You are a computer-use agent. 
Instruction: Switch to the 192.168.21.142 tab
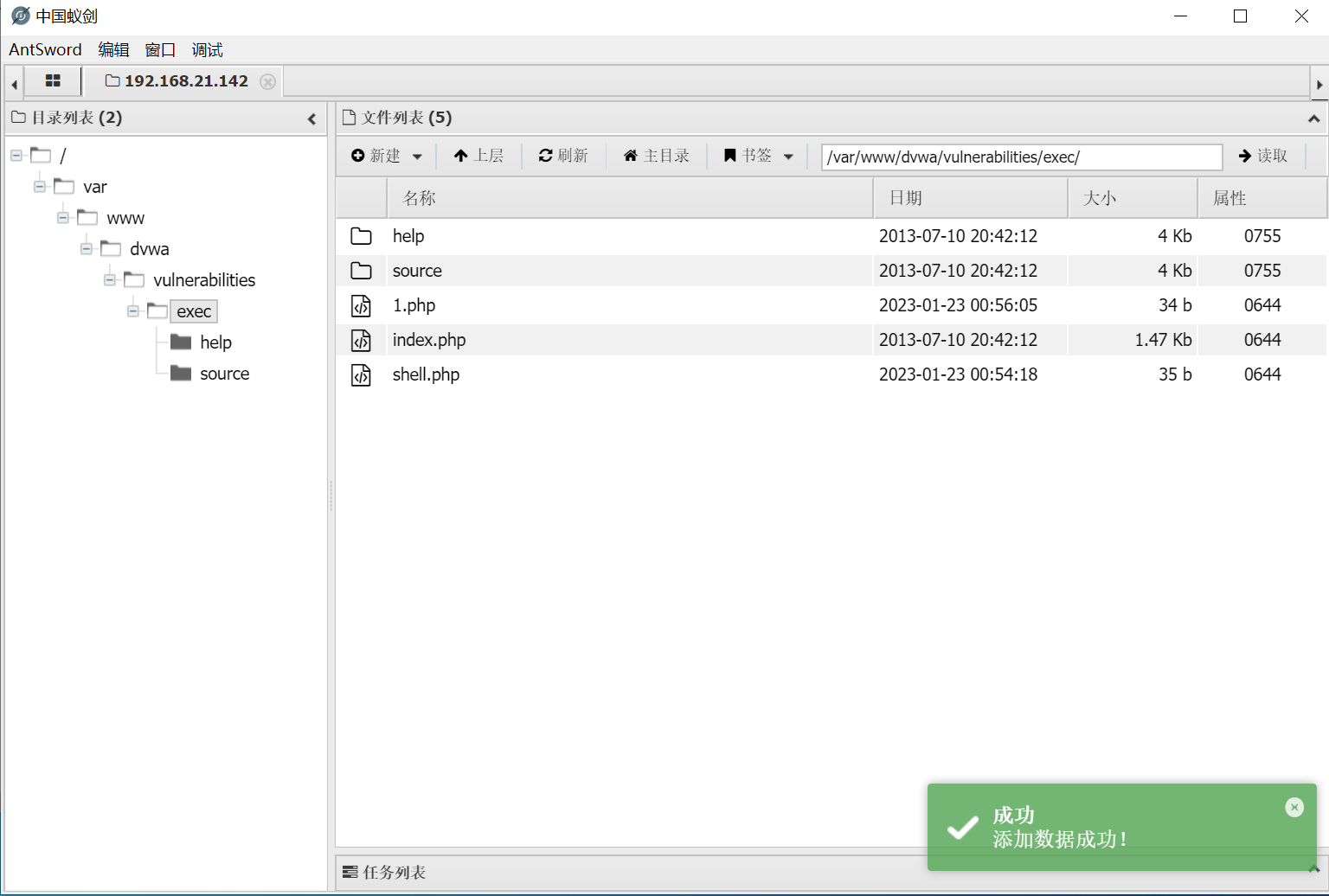[x=177, y=80]
